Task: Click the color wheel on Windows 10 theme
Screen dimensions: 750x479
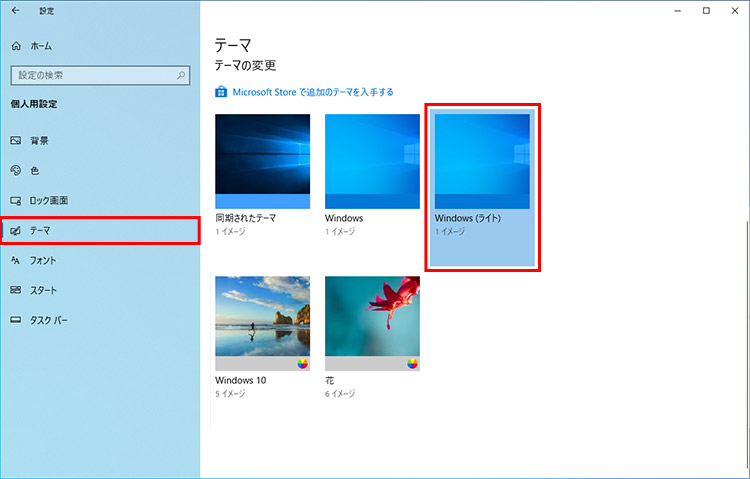Action: pos(302,364)
